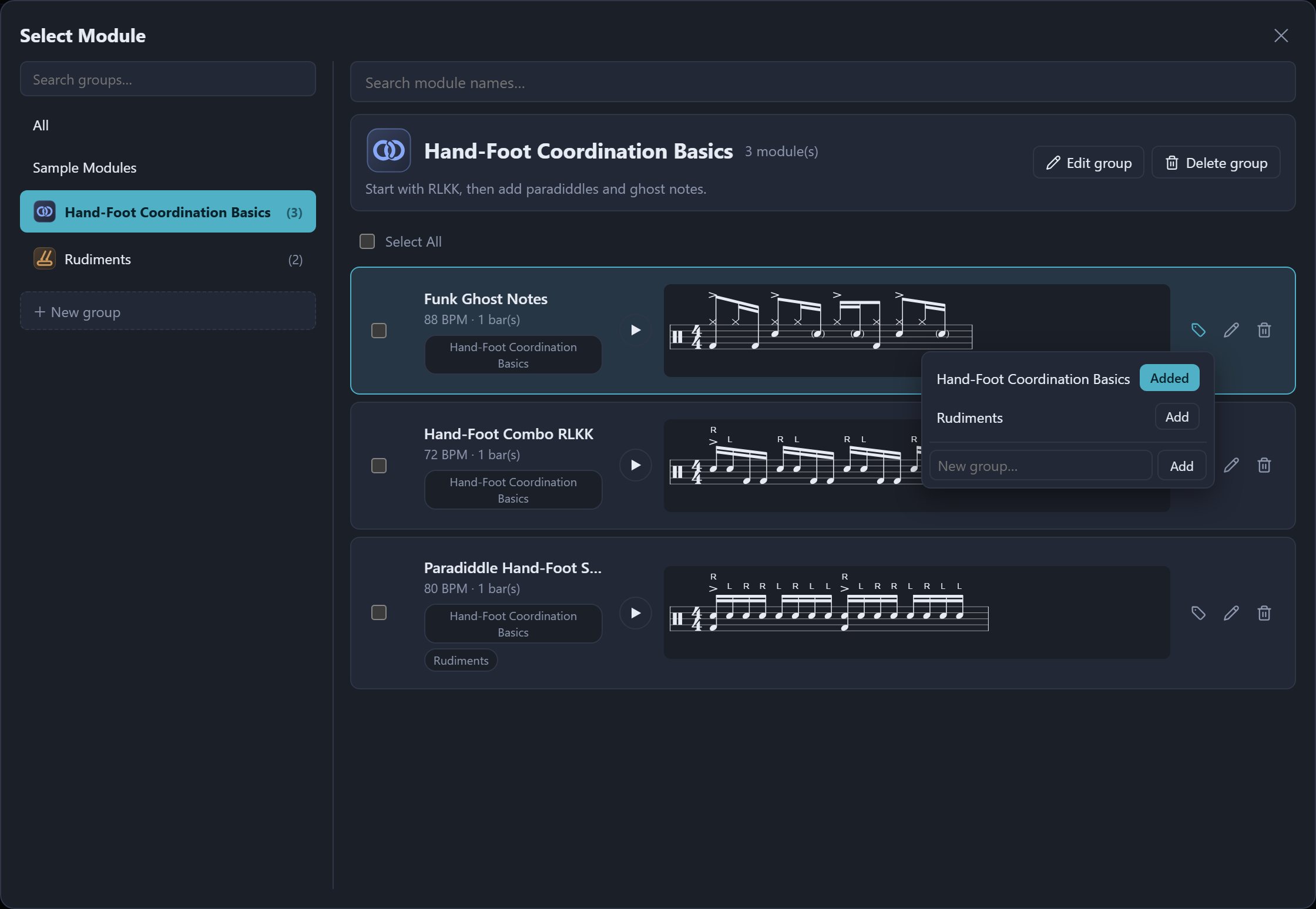Screen dimensions: 1316x909
Task: Toggle the Select All checkbox
Action: click(x=367, y=241)
